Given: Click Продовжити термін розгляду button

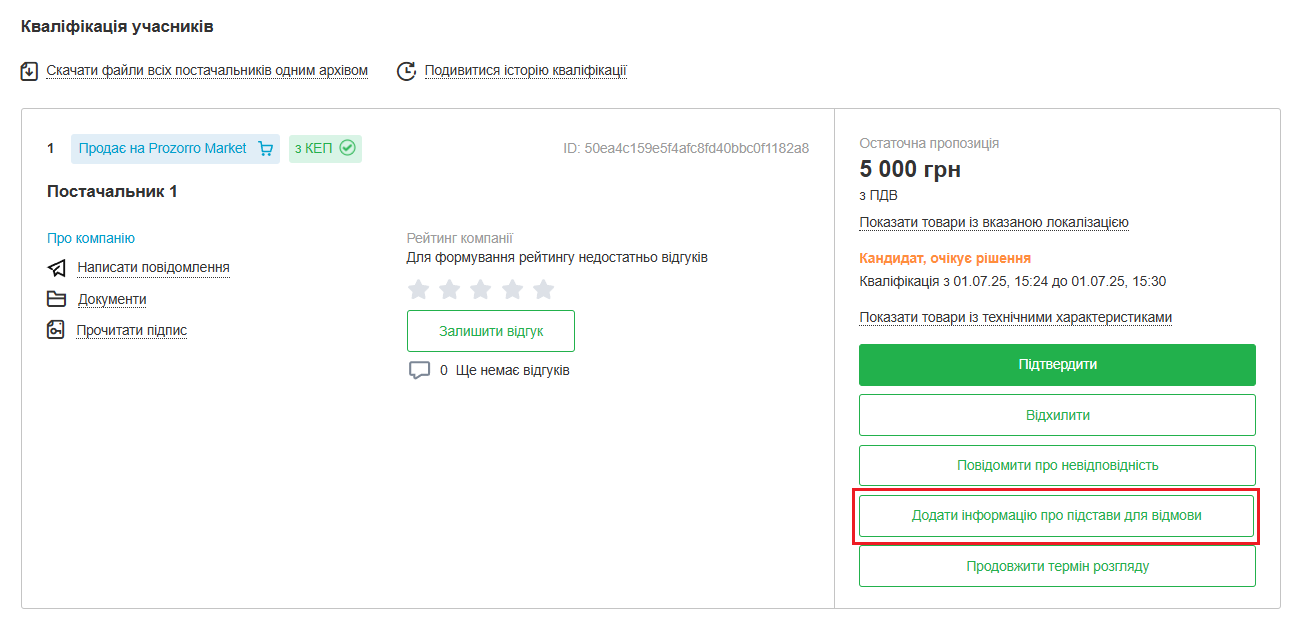Looking at the screenshot, I should click(x=1057, y=566).
